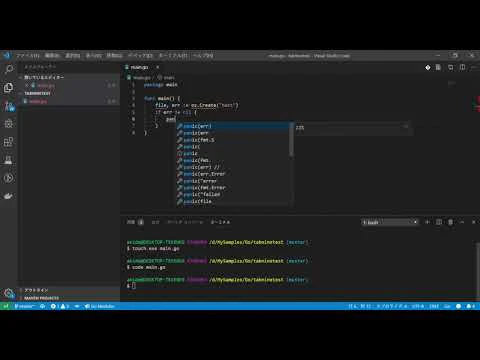480x360 pixels.
Task: Click the UTF-8 encoding in status bar
Action: click(x=418, y=306)
